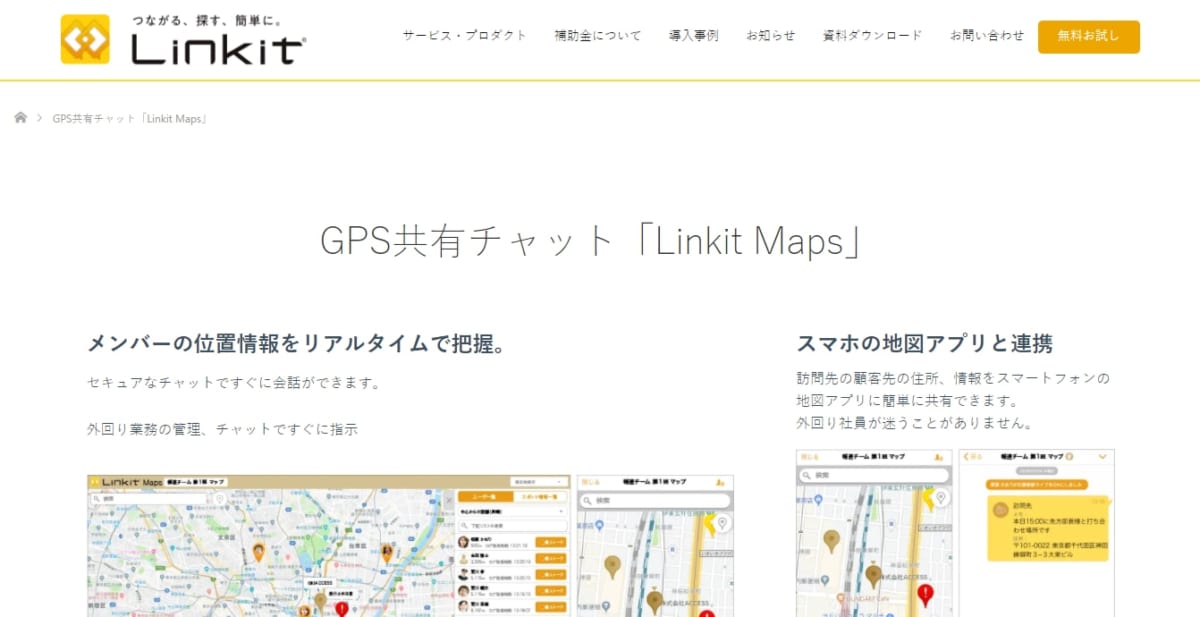Select an orange member pin on the desktop map

pos(259,552)
